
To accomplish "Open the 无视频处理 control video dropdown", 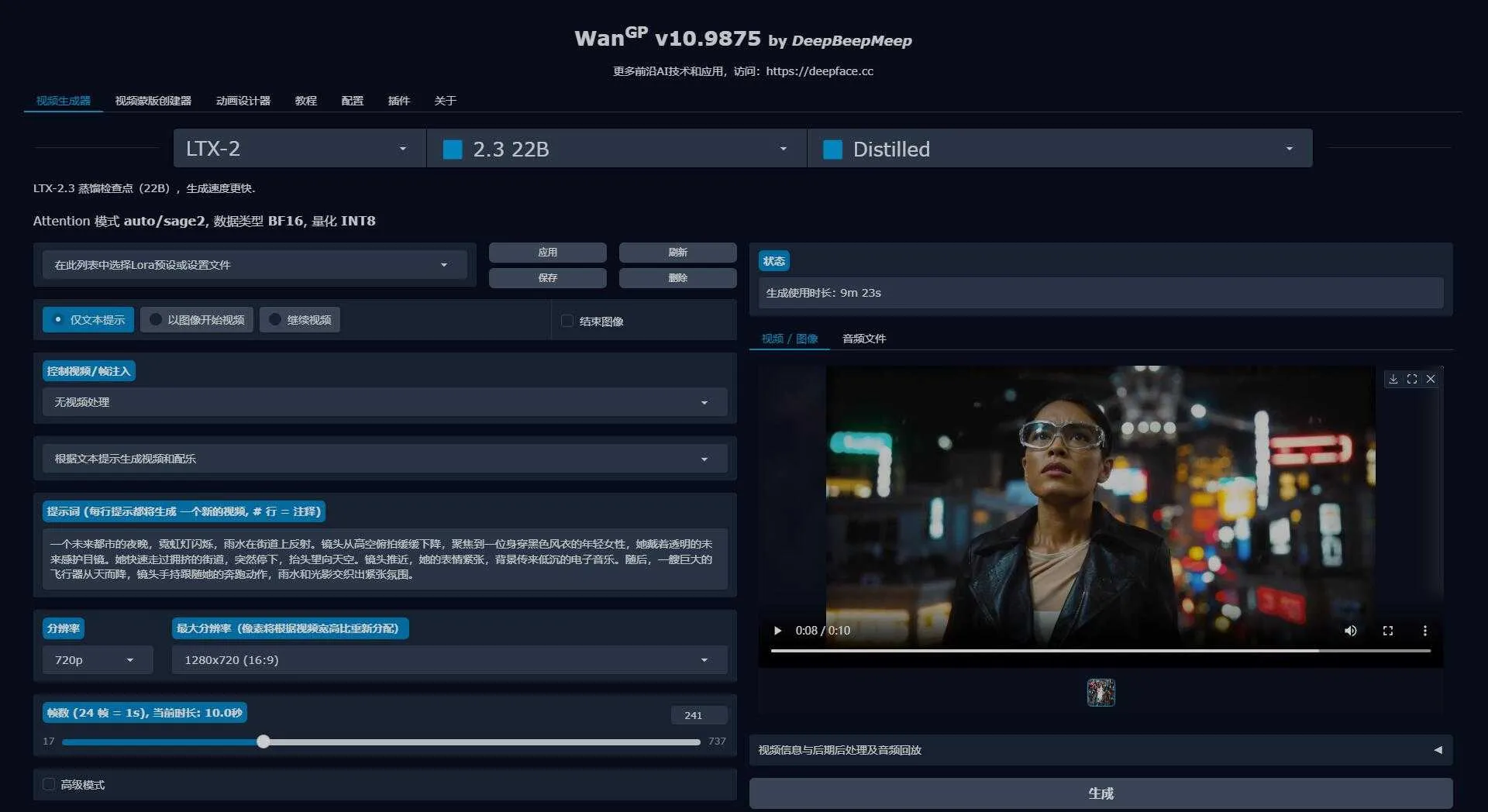I will click(x=384, y=402).
